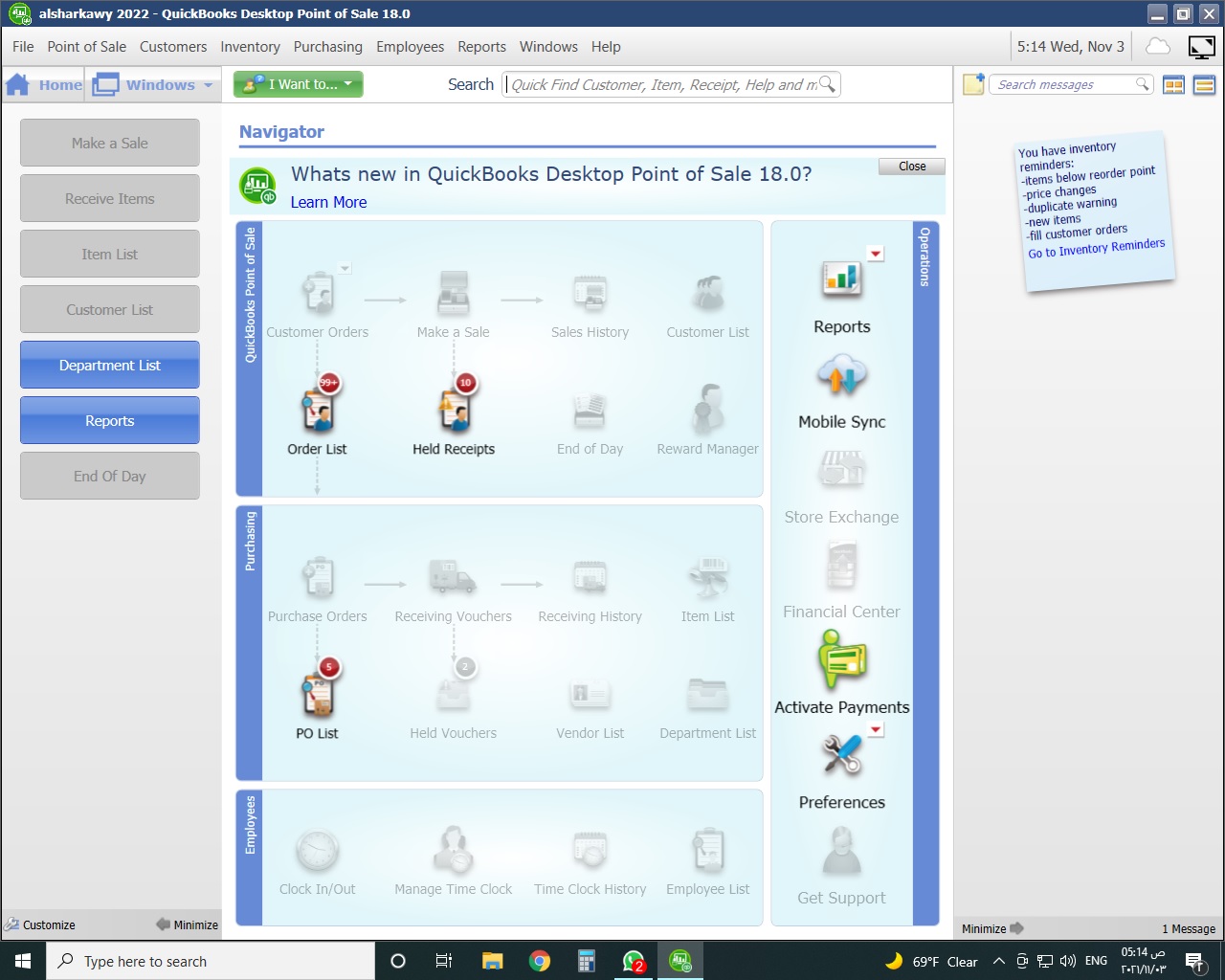
Task: Select the PO List icon
Action: click(317, 694)
